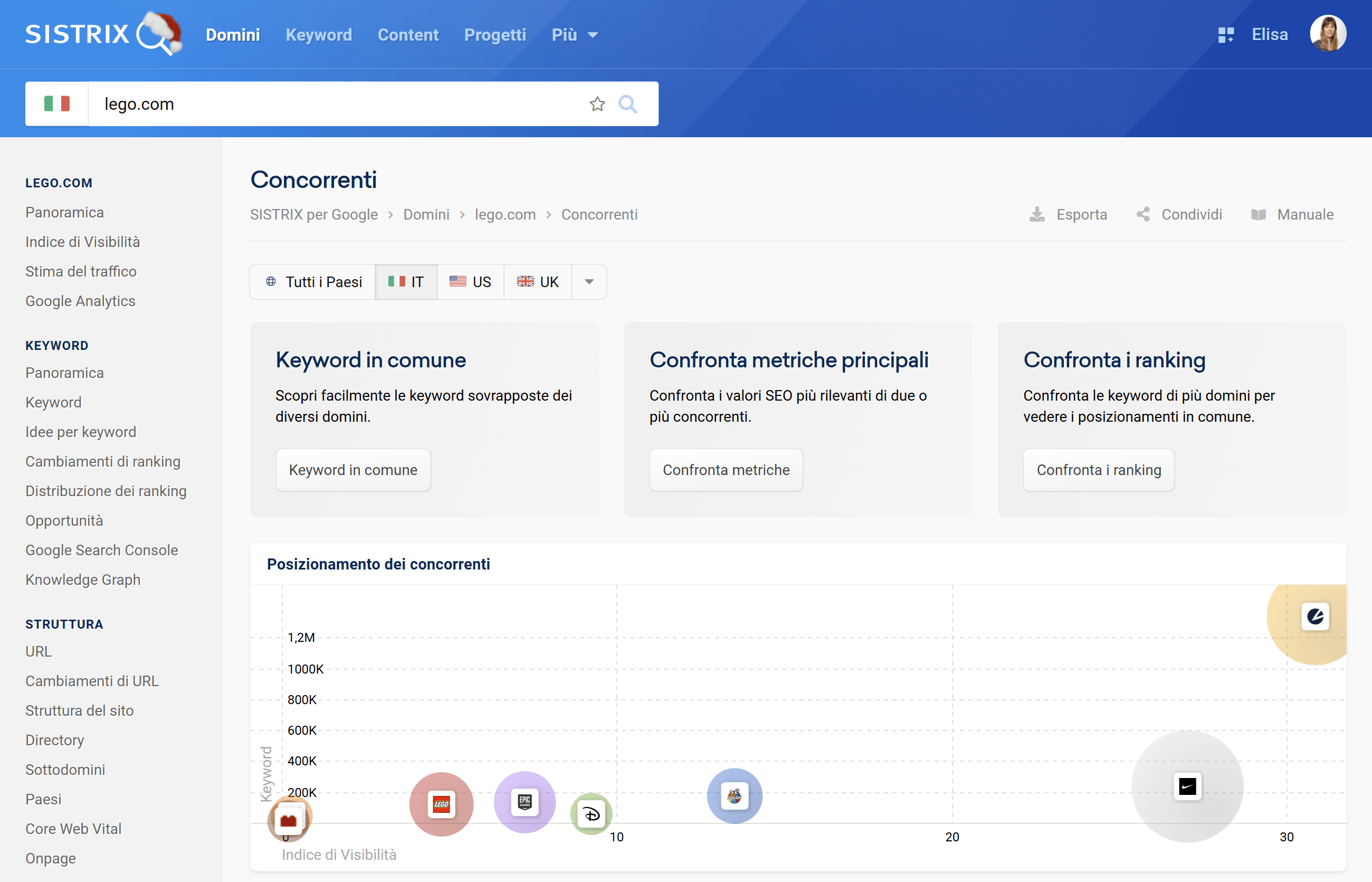Open the country flag selector in the search bar

pos(56,103)
